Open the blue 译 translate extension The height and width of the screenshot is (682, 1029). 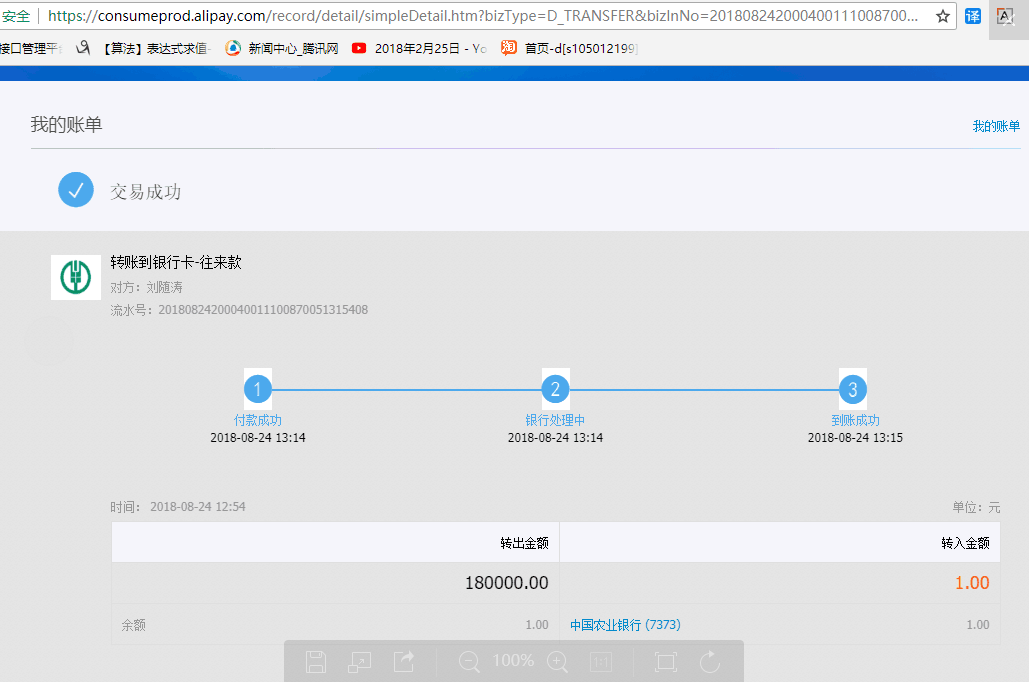[973, 16]
